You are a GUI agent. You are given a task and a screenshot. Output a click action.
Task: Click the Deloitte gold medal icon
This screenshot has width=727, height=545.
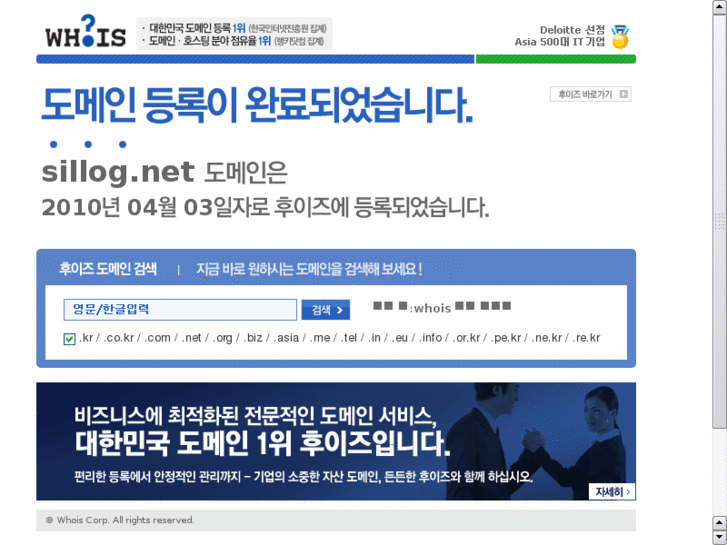coord(620,37)
